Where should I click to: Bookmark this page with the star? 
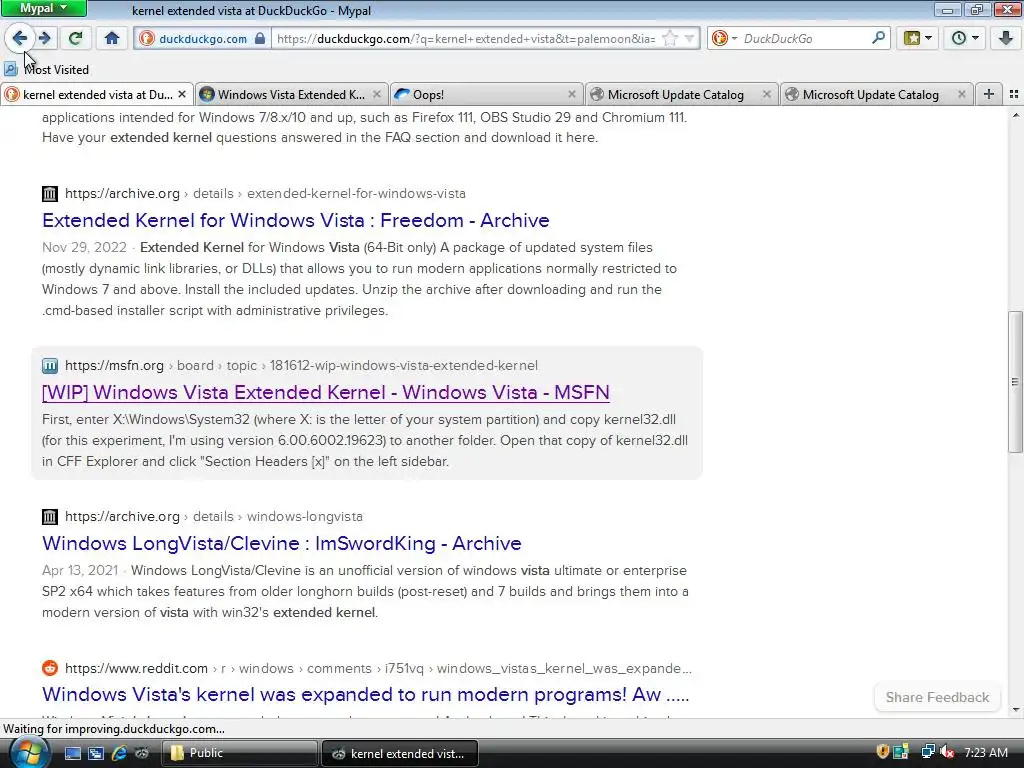(670, 39)
